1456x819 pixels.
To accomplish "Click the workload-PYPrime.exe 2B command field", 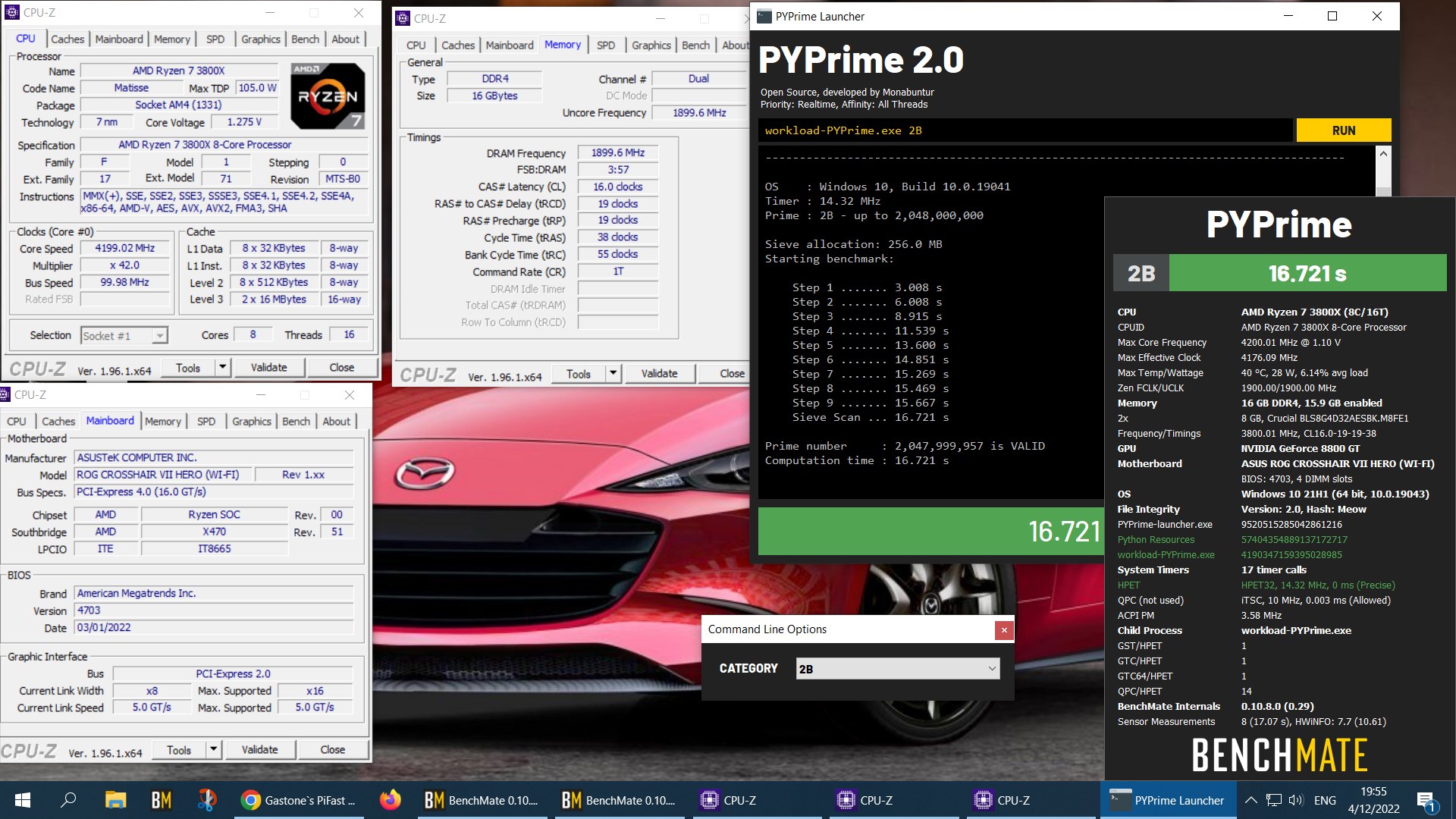I will [x=1025, y=130].
